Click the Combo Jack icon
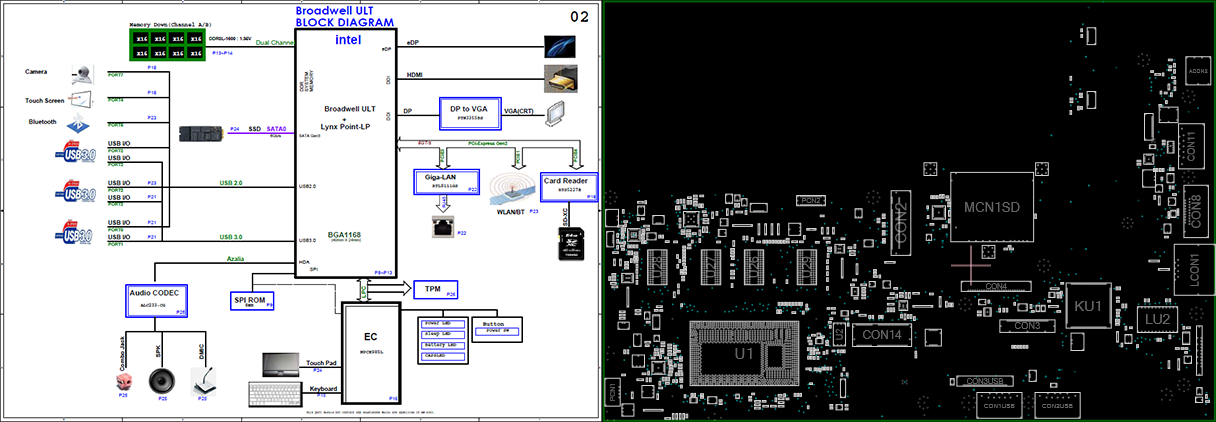Image resolution: width=1216 pixels, height=422 pixels. pyautogui.click(x=123, y=381)
